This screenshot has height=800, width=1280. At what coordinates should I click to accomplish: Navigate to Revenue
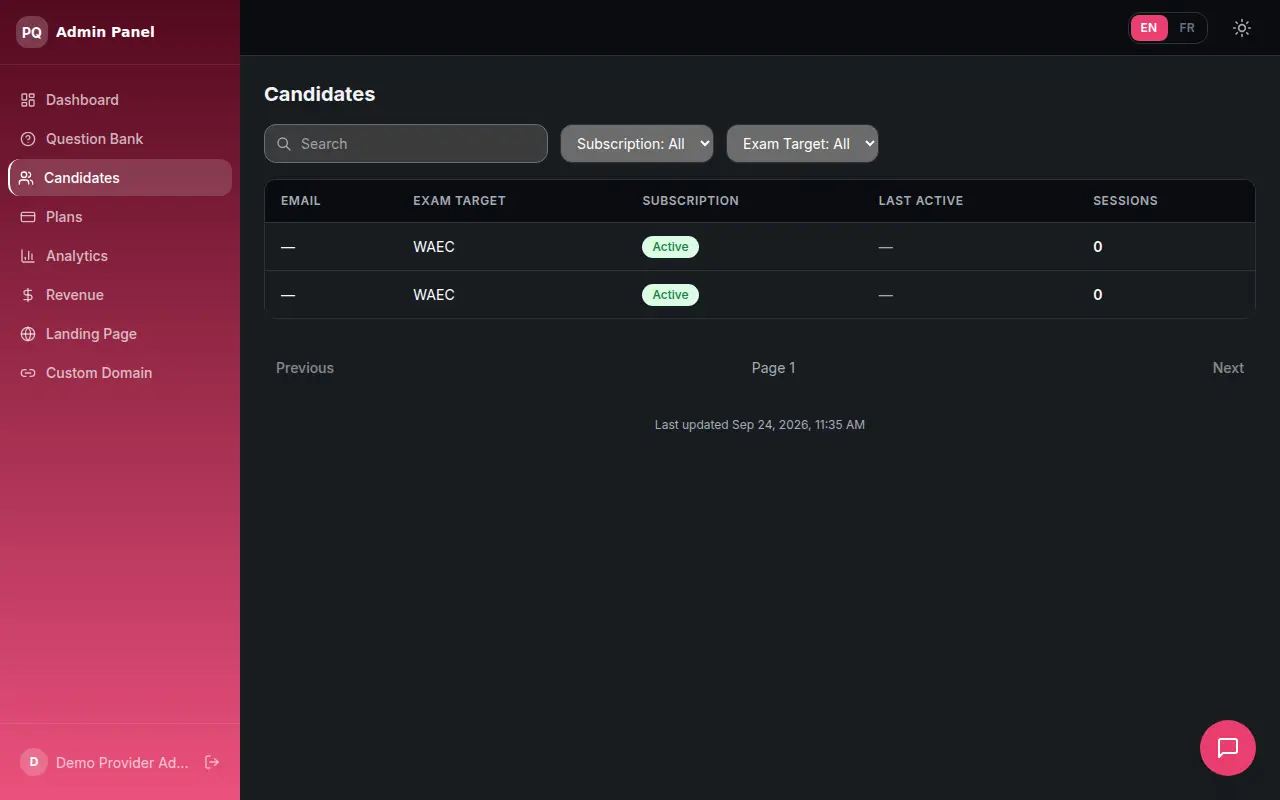pos(120,295)
